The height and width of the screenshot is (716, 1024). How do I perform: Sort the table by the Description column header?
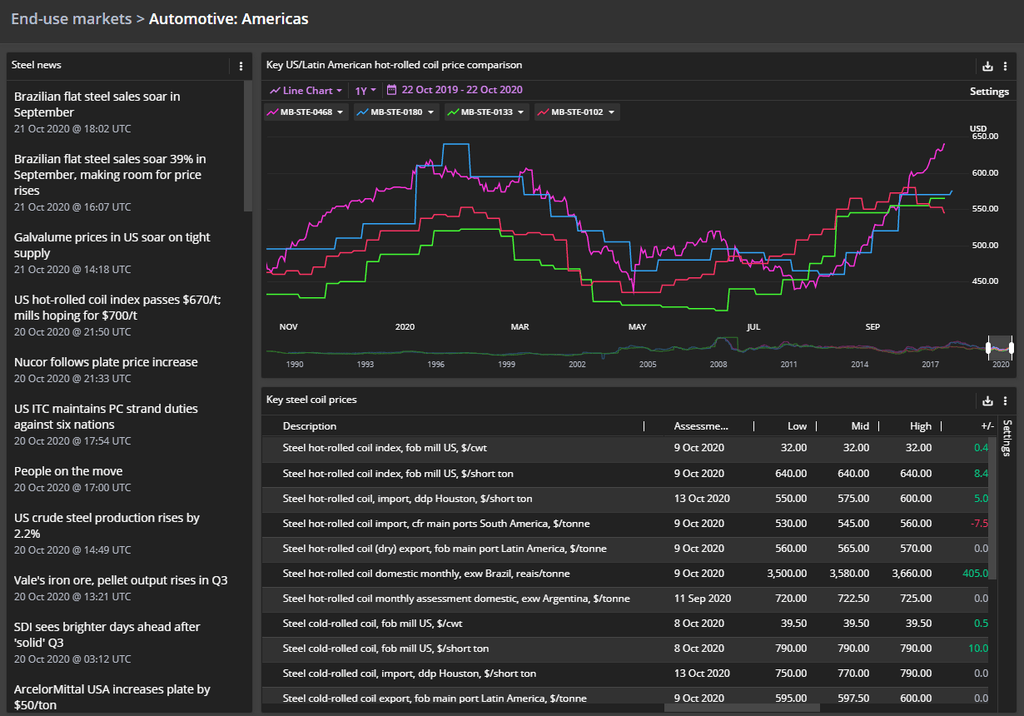click(310, 426)
